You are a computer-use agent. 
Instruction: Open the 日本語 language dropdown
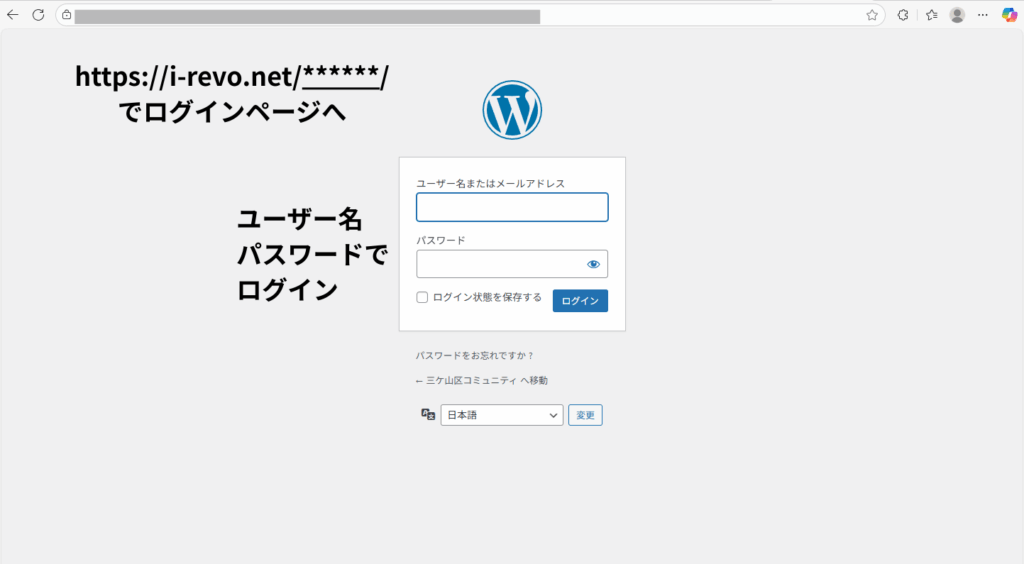pyautogui.click(x=502, y=415)
